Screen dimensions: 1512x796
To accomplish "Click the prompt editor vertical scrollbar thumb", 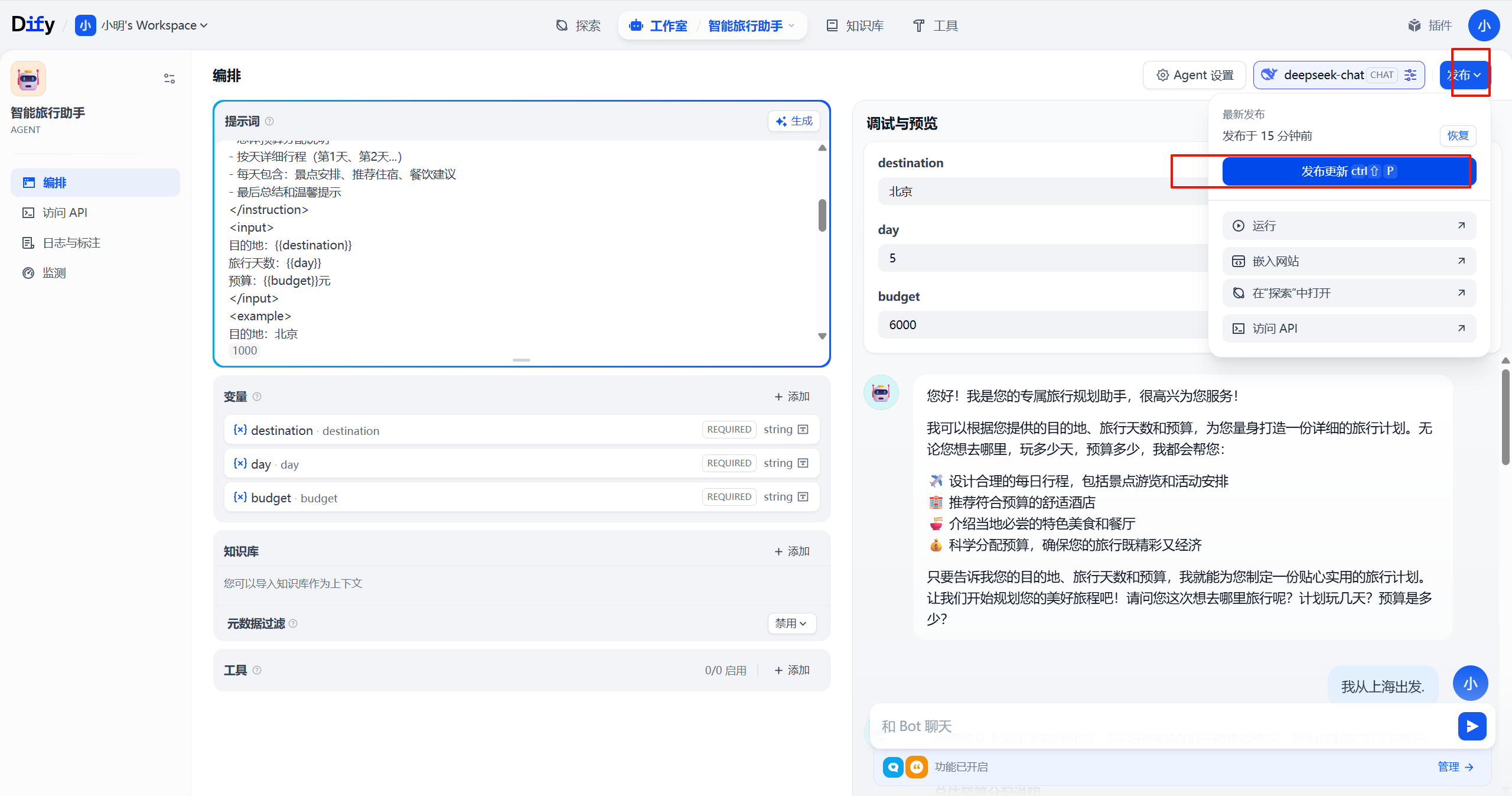I will 822,216.
